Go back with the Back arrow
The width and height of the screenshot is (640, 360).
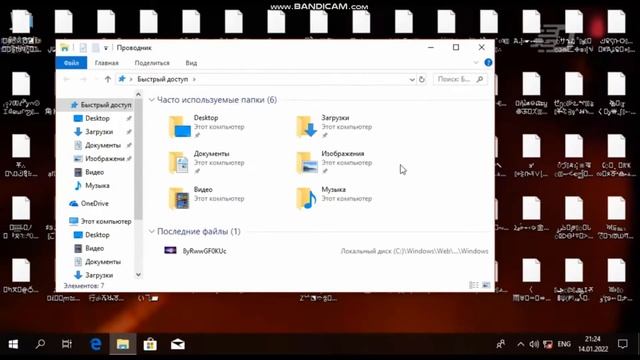click(x=67, y=79)
